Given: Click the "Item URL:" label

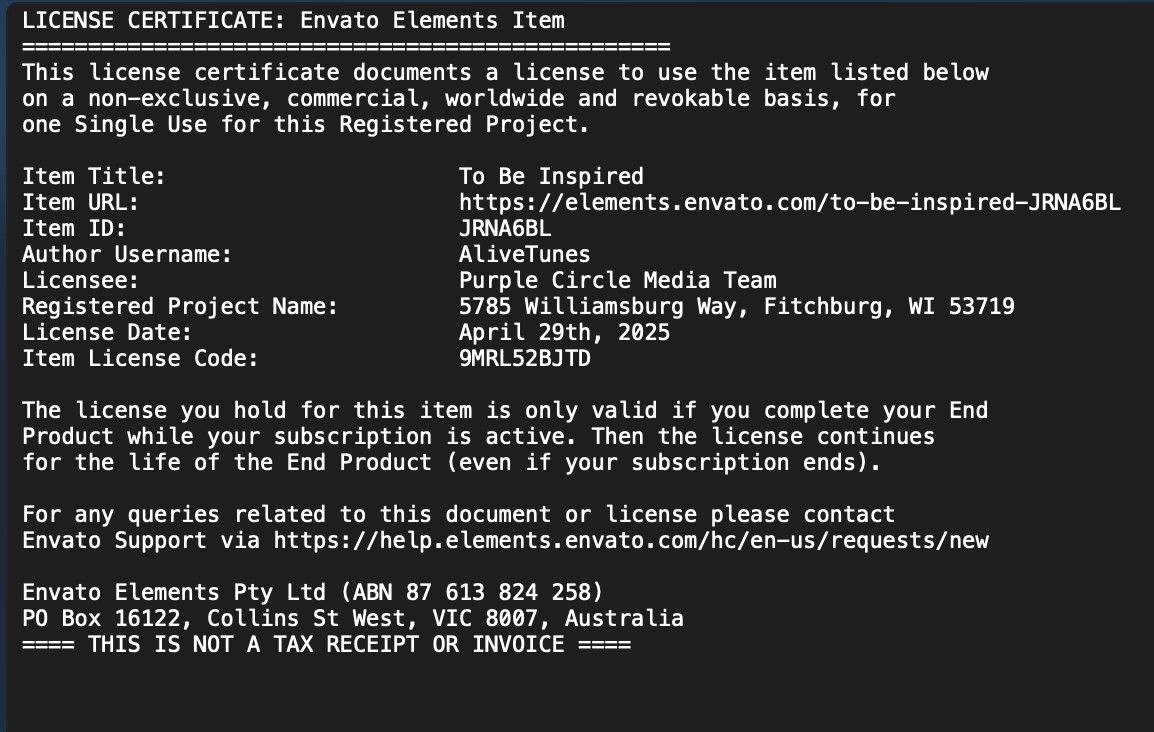Looking at the screenshot, I should click(80, 203).
